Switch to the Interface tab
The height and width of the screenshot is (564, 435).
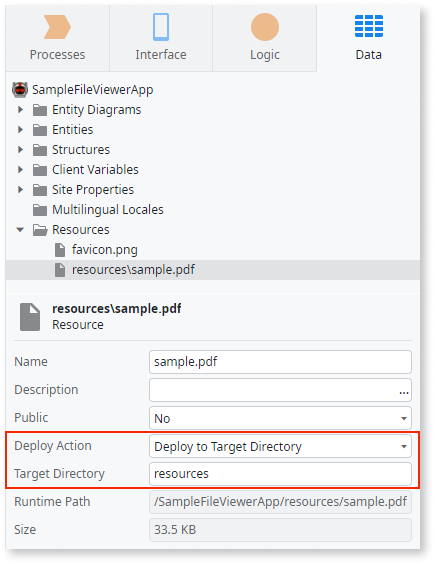161,38
